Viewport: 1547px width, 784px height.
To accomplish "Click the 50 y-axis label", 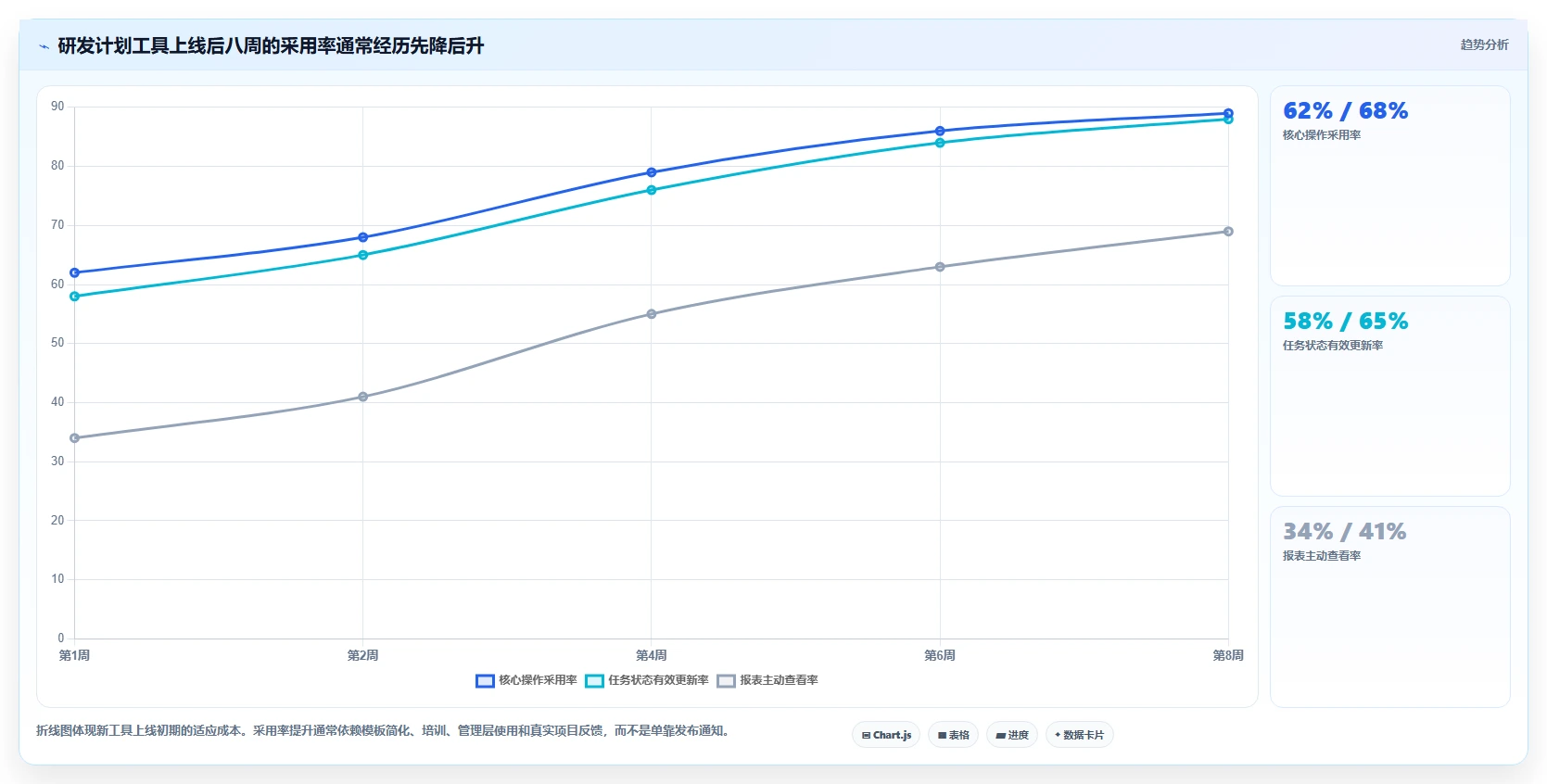I will coord(57,343).
